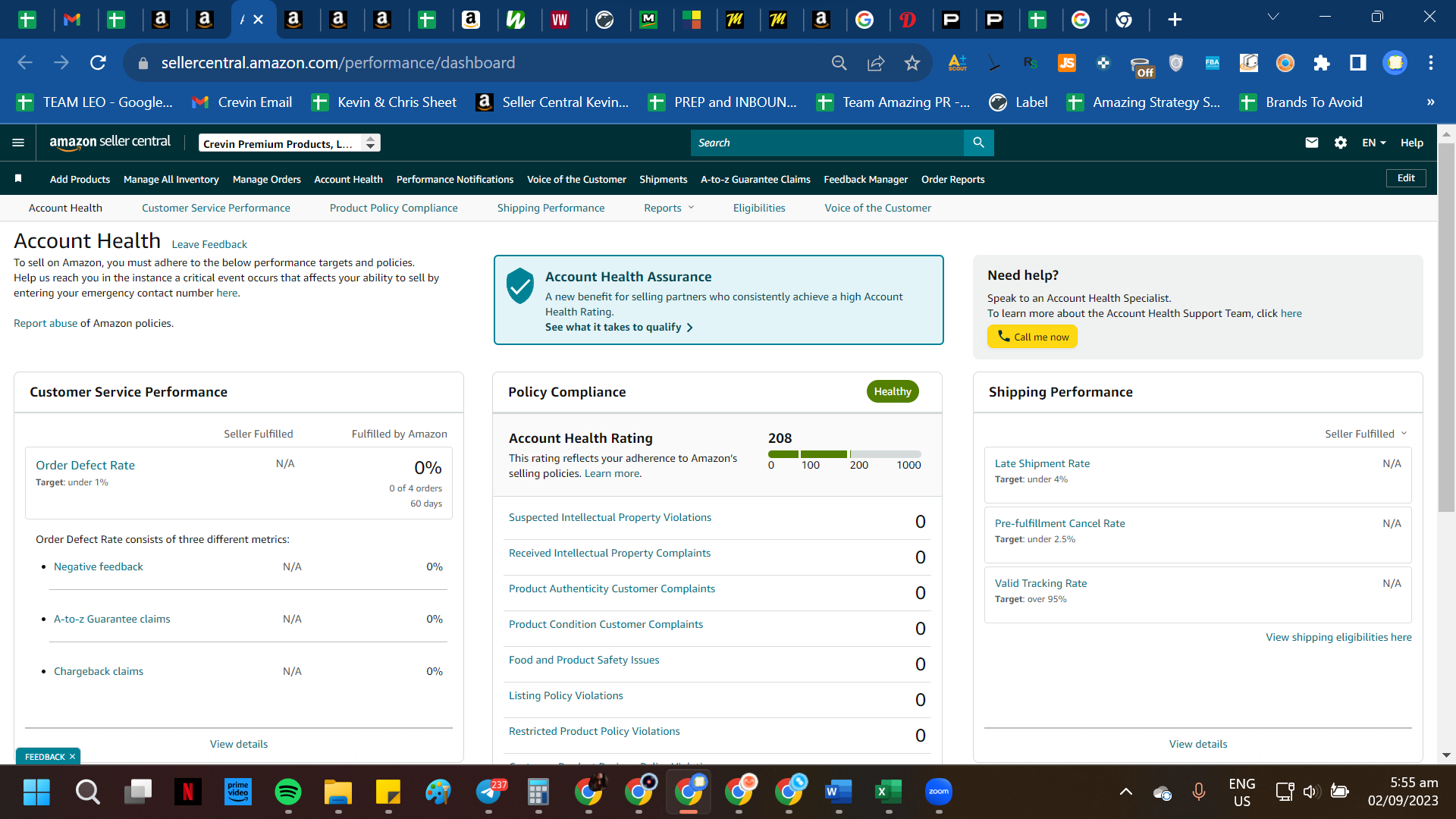The width and height of the screenshot is (1456, 819).
Task: Click the Call me now button
Action: click(1032, 337)
